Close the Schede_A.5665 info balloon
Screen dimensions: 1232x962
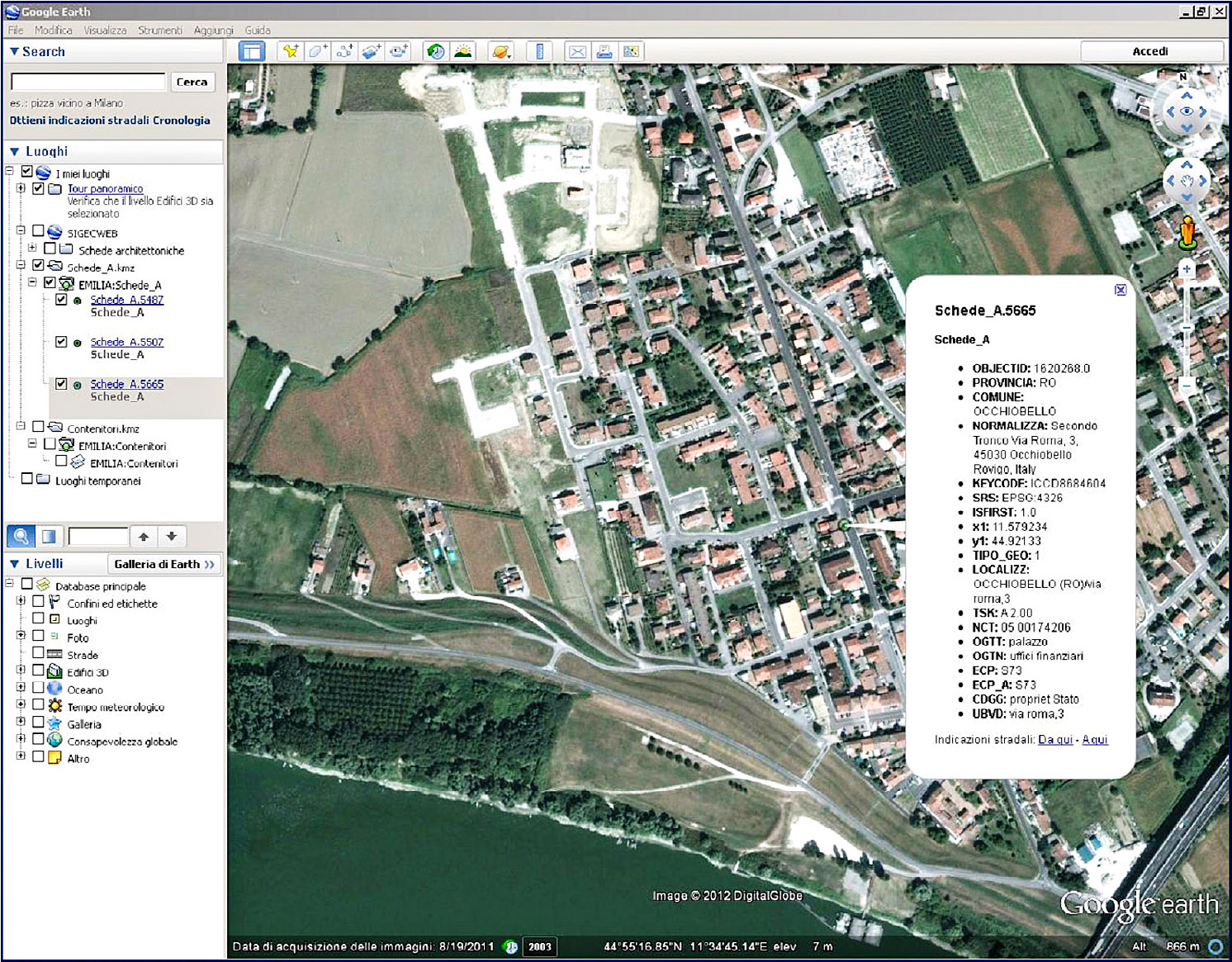click(x=1121, y=290)
